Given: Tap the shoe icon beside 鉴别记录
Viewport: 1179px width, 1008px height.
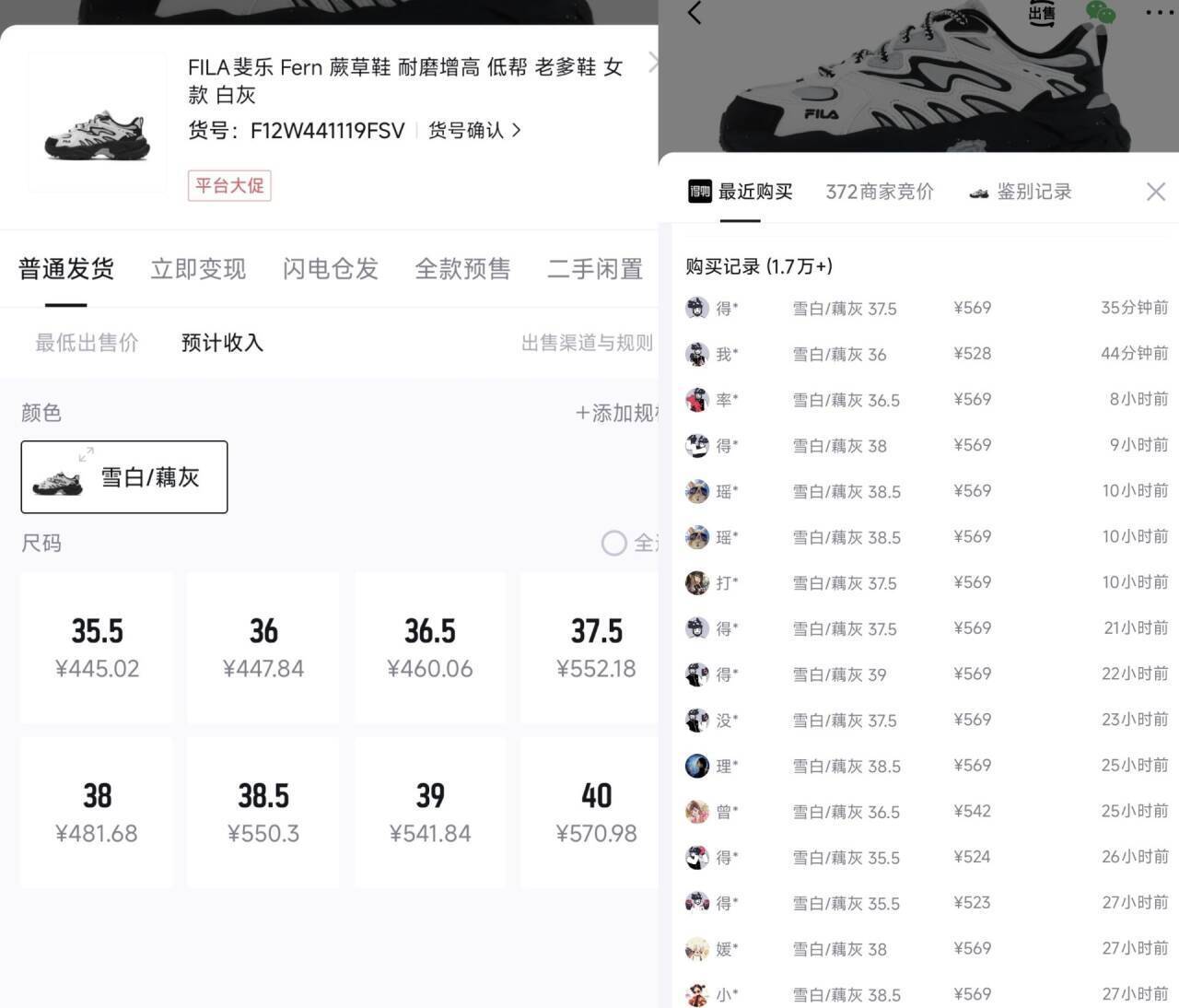Looking at the screenshot, I should point(979,193).
